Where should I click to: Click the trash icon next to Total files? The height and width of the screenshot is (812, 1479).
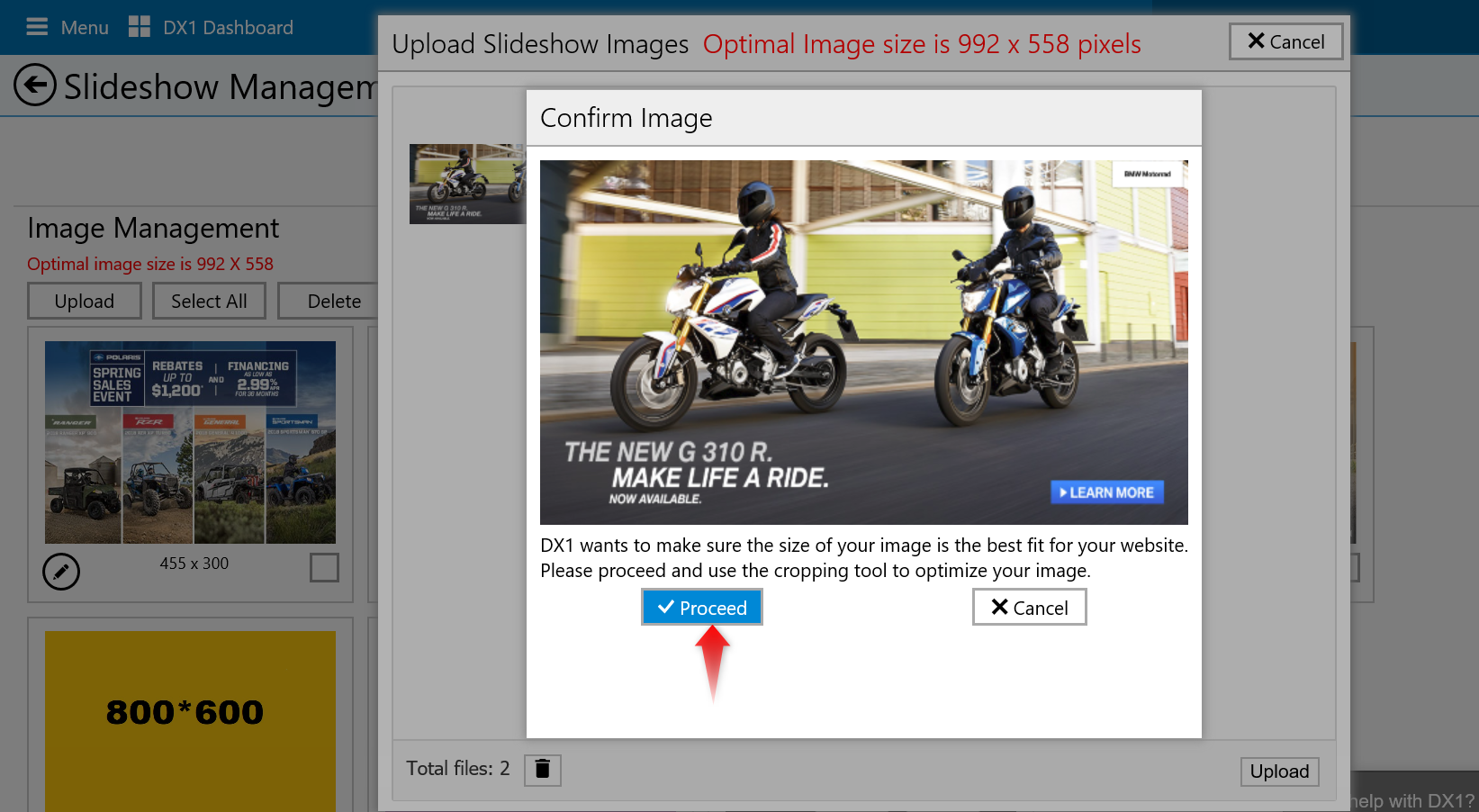tap(543, 770)
